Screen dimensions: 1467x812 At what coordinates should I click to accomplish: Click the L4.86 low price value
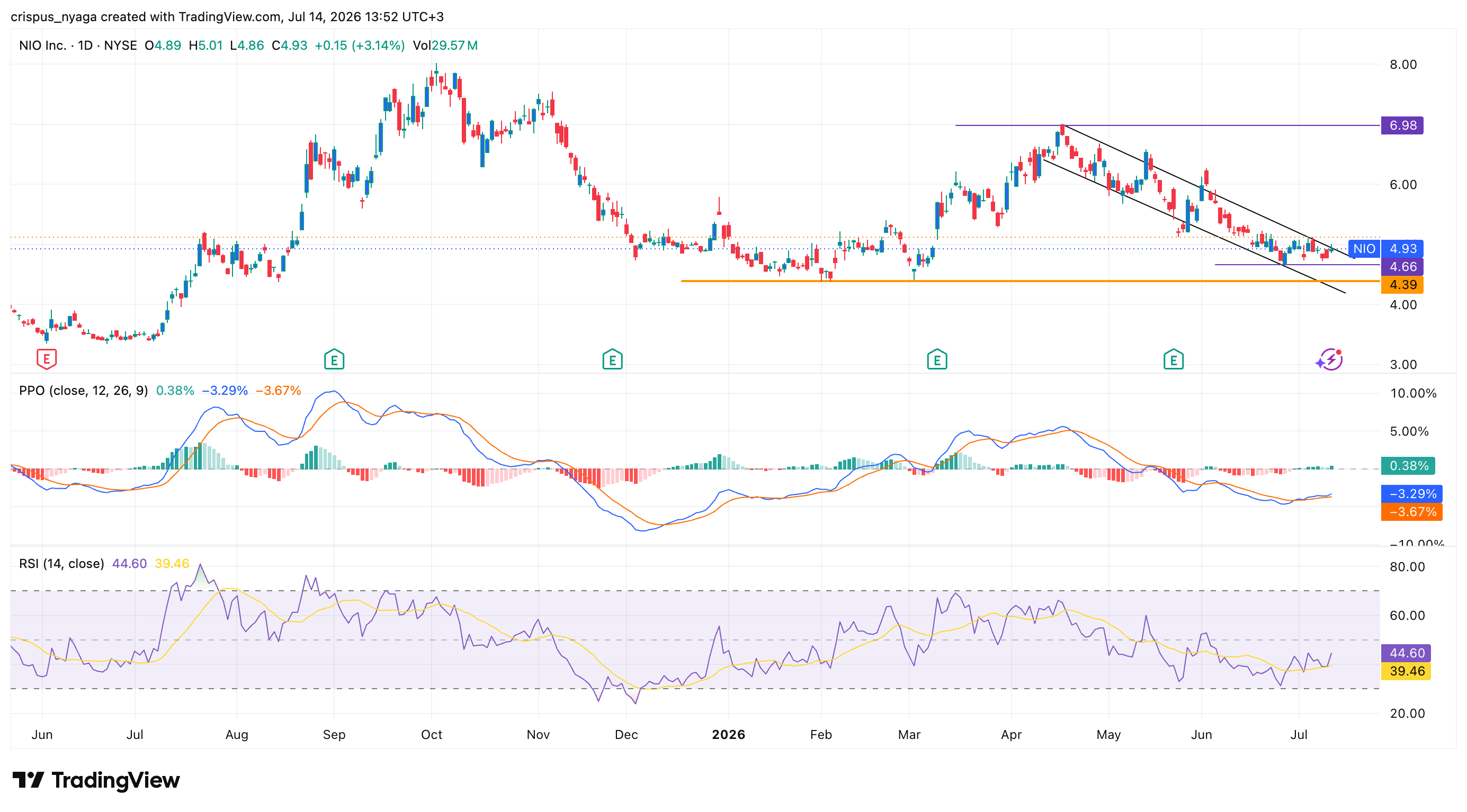point(247,46)
